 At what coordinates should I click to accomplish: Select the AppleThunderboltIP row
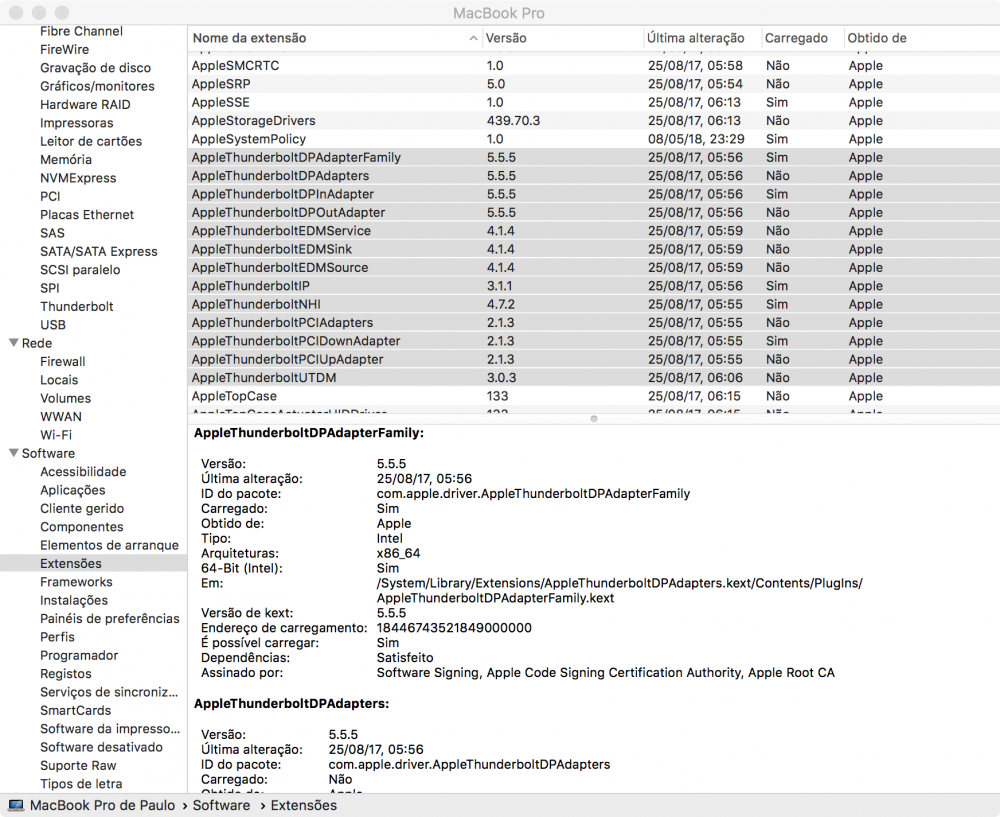(594, 286)
